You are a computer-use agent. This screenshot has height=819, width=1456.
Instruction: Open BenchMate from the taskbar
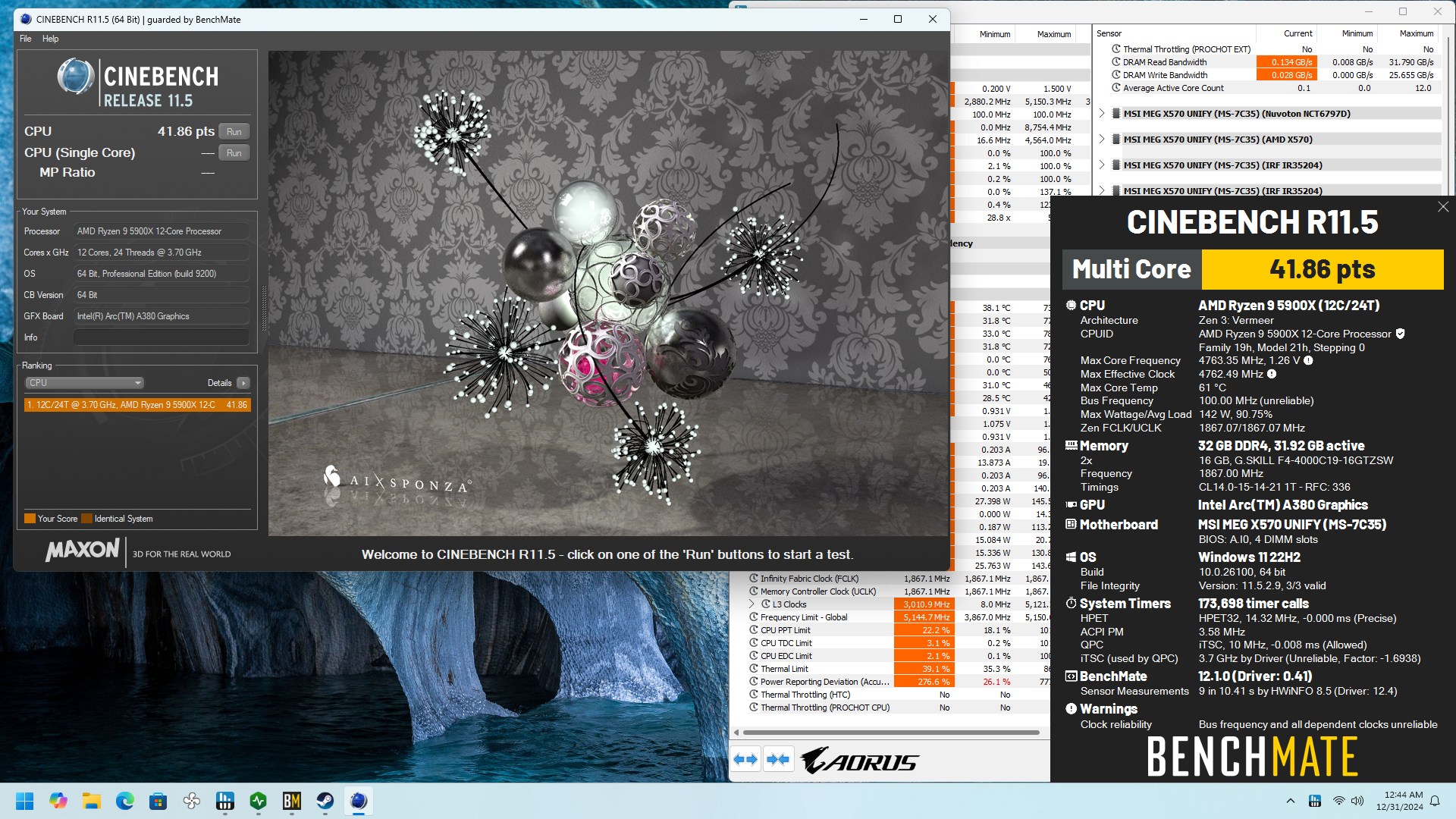pos(291,801)
